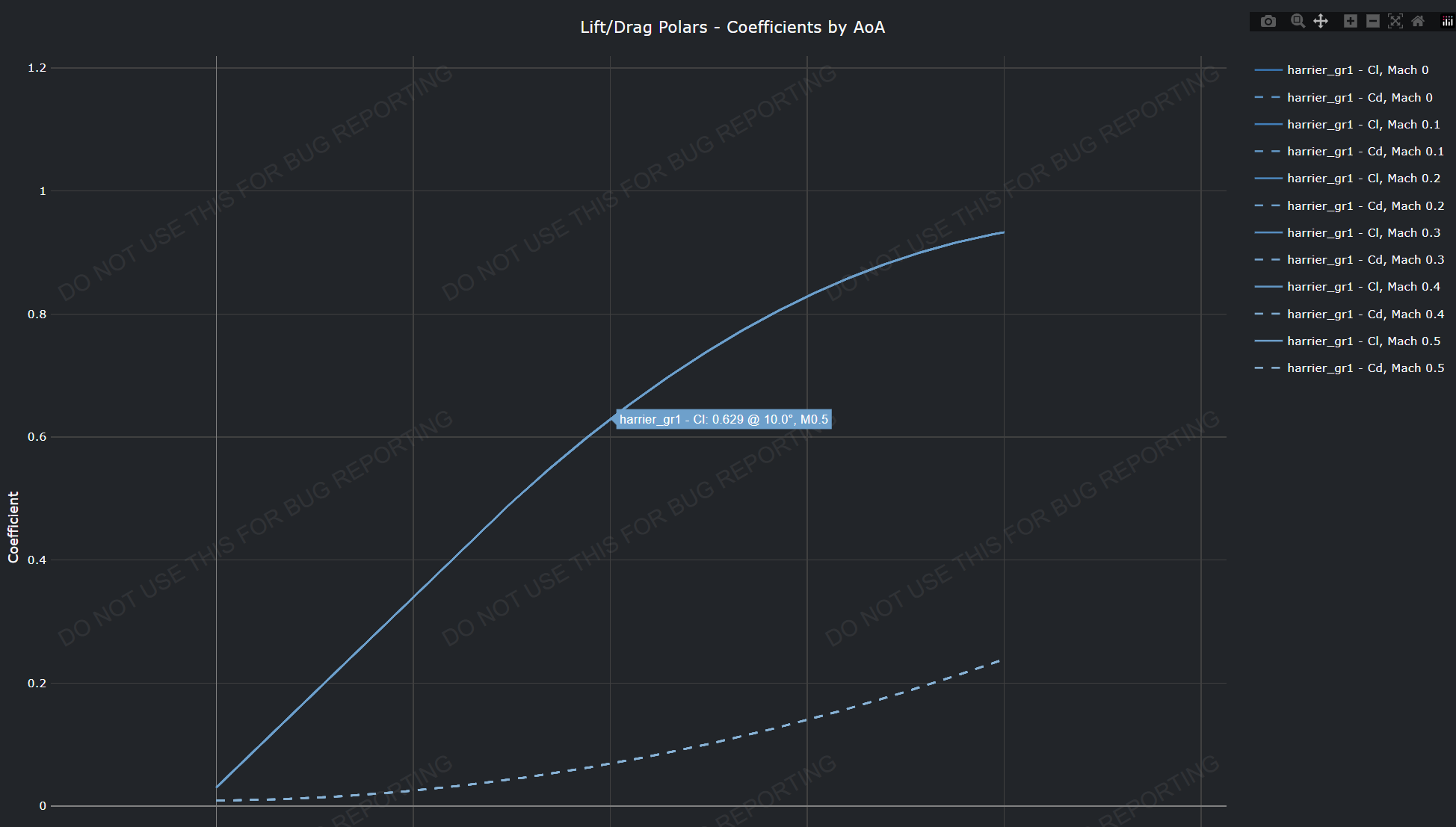Hide harrier_gr1 Cl, Mach 0.5 trace

click(x=1363, y=341)
